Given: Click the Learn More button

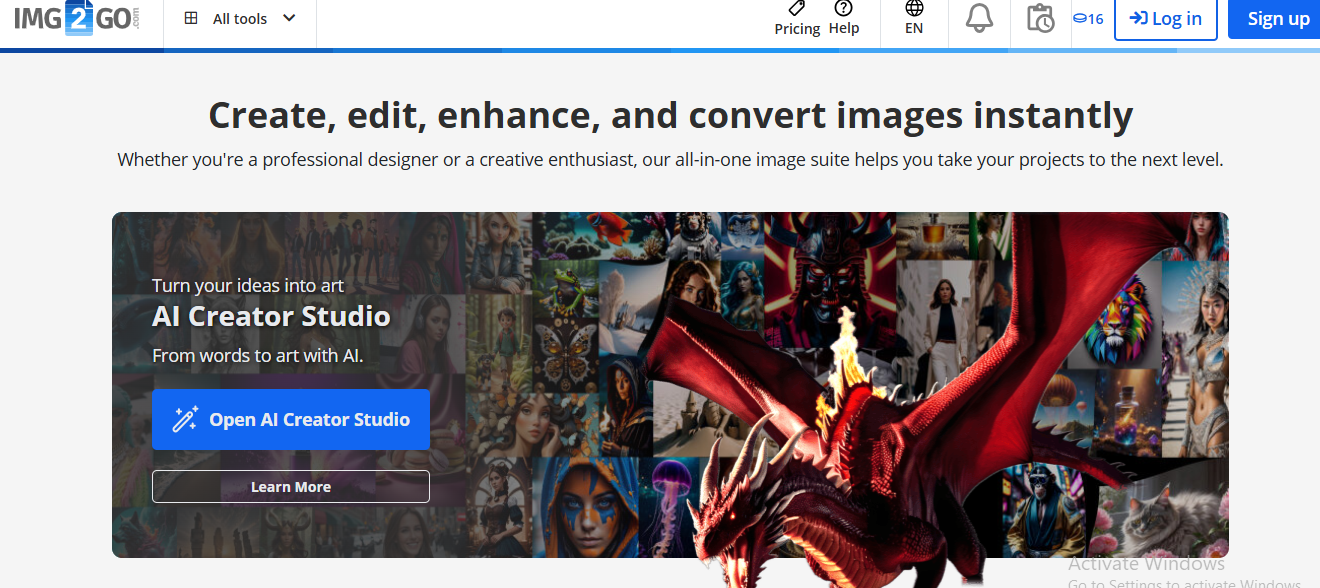Looking at the screenshot, I should (x=291, y=487).
